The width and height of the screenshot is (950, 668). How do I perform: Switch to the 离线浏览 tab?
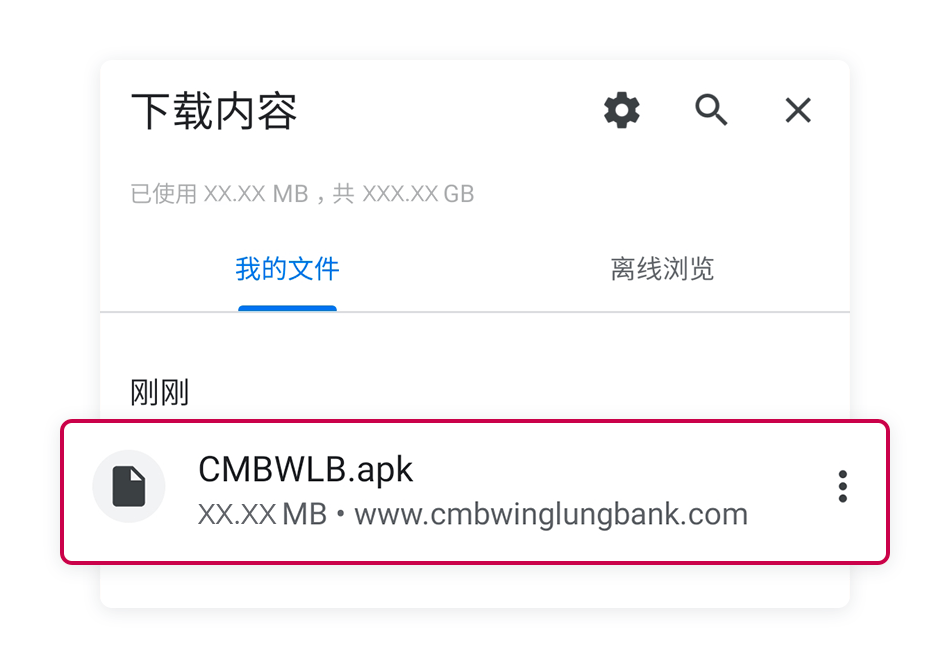662,269
